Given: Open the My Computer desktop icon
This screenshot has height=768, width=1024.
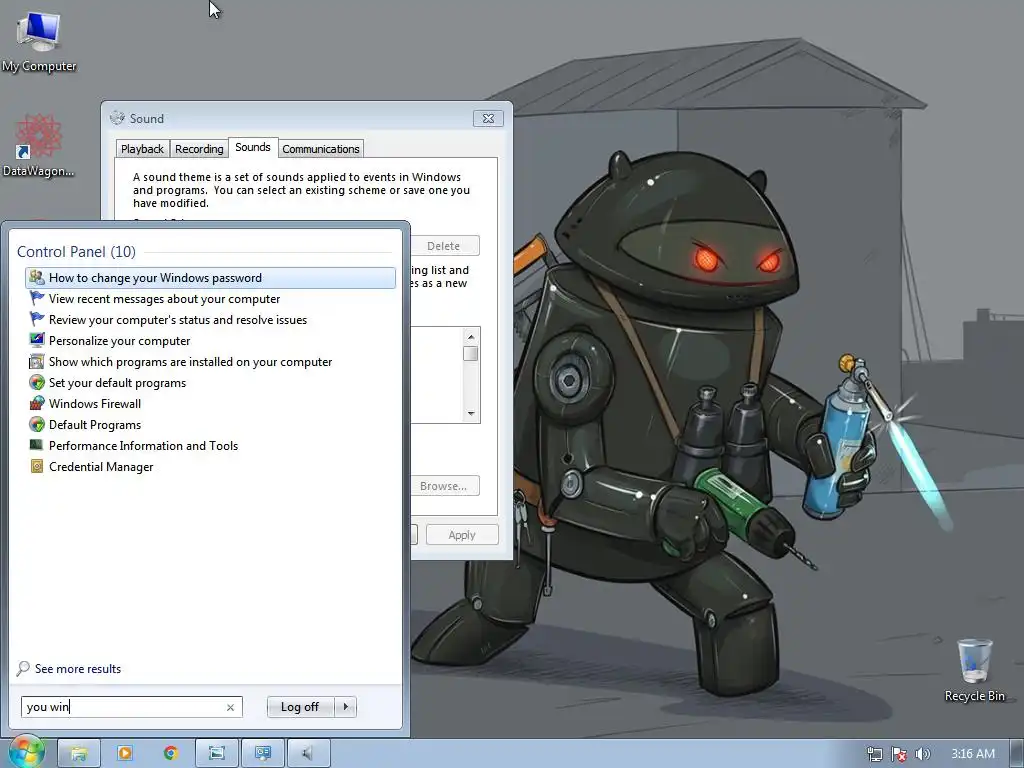Looking at the screenshot, I should [x=39, y=42].
